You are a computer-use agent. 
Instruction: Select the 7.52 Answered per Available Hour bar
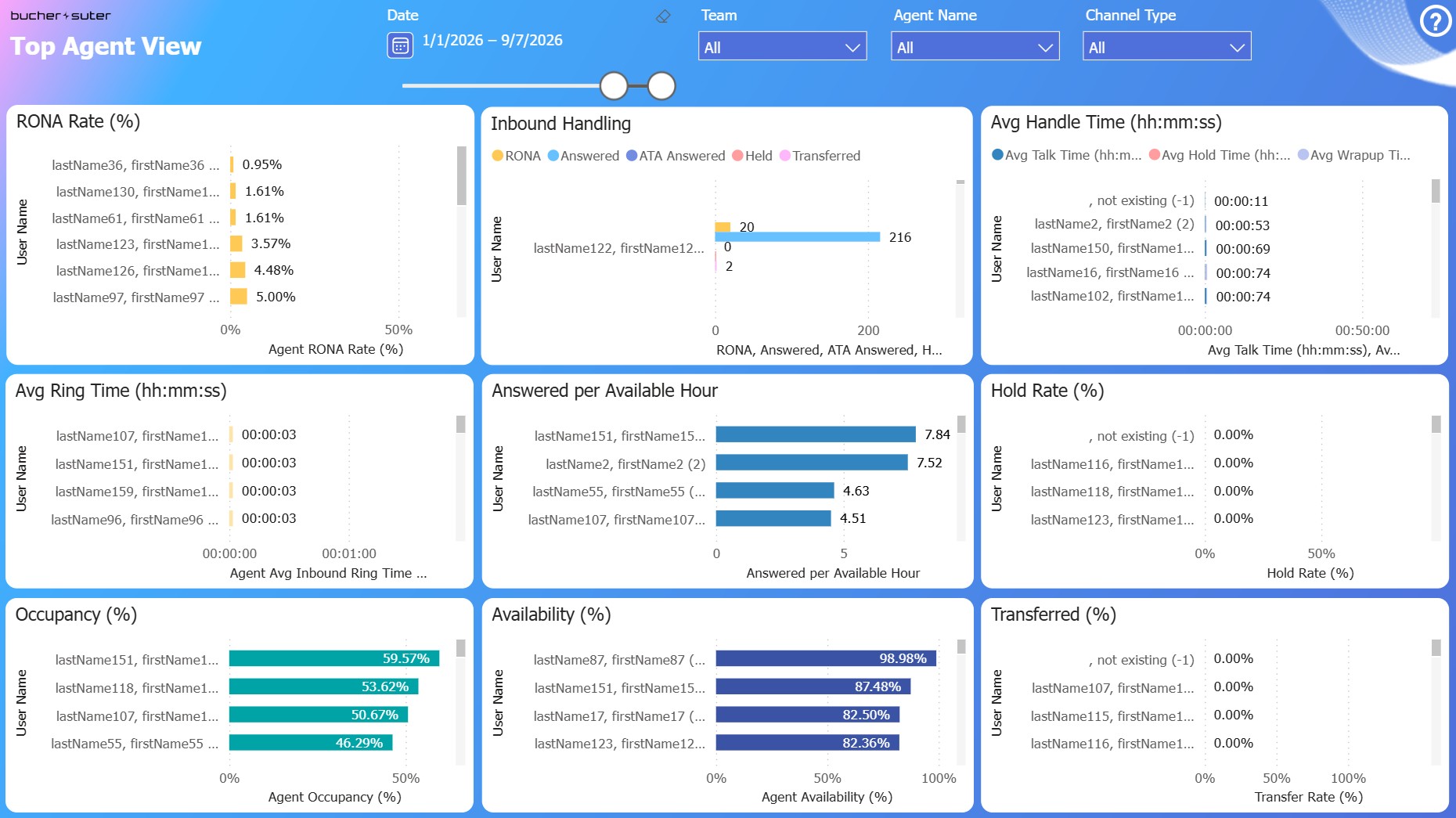(812, 463)
